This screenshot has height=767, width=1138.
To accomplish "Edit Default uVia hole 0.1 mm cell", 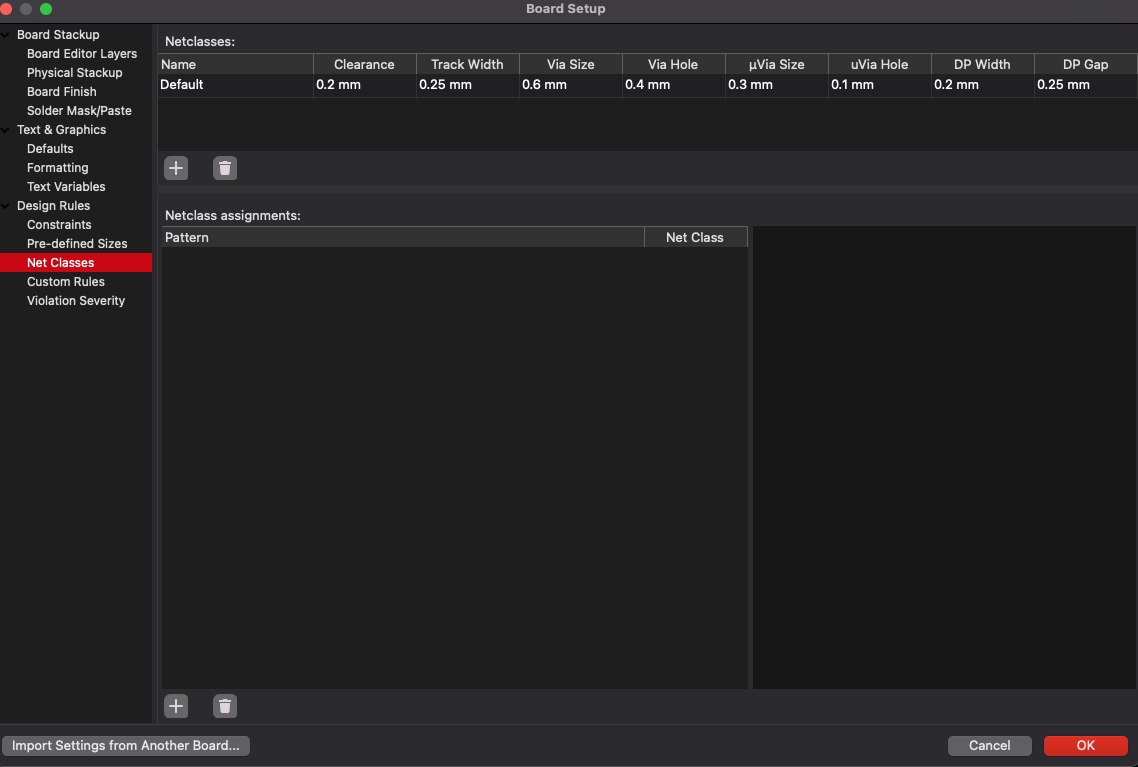I will pyautogui.click(x=880, y=85).
